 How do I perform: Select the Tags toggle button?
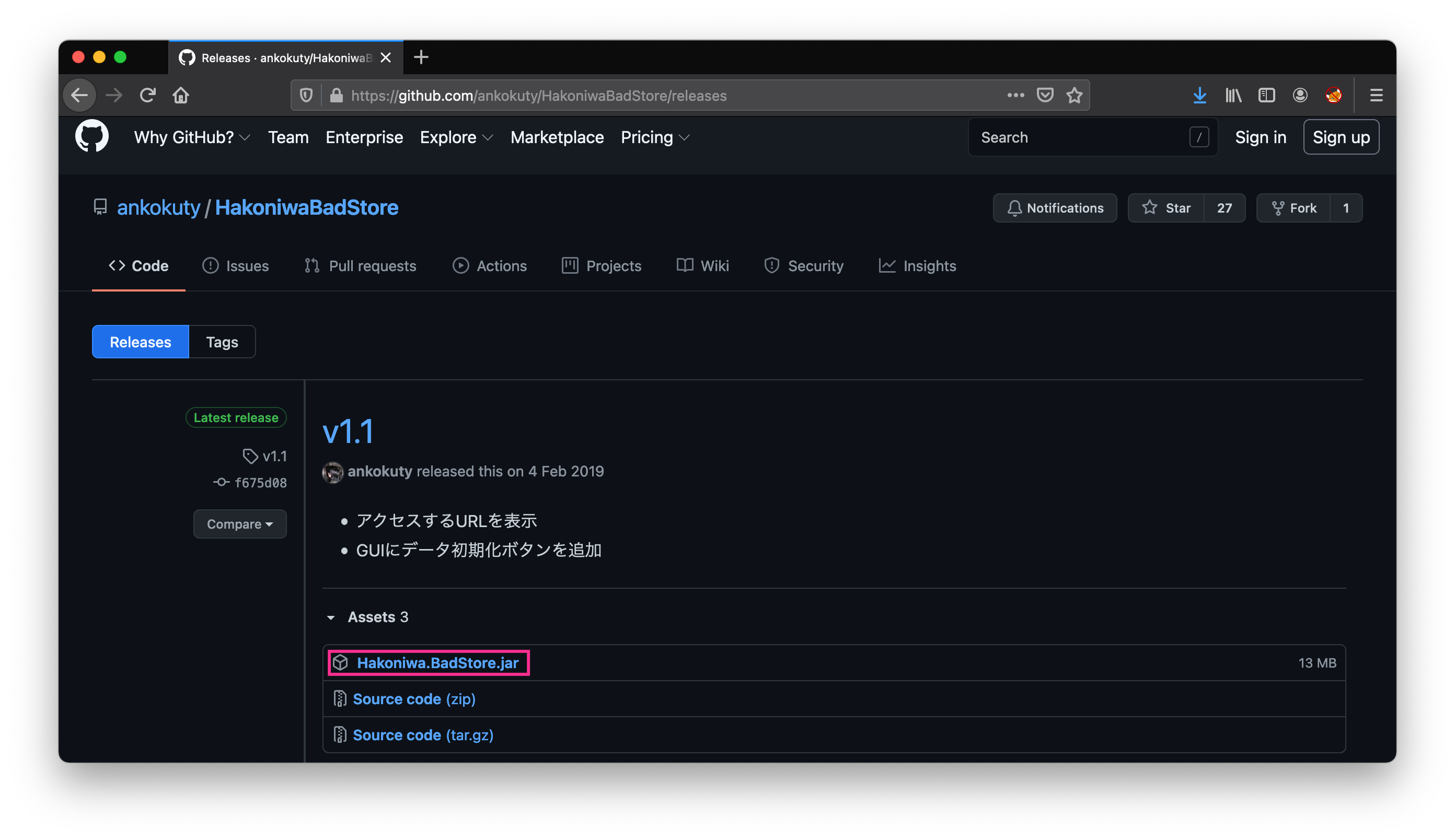[x=222, y=342]
